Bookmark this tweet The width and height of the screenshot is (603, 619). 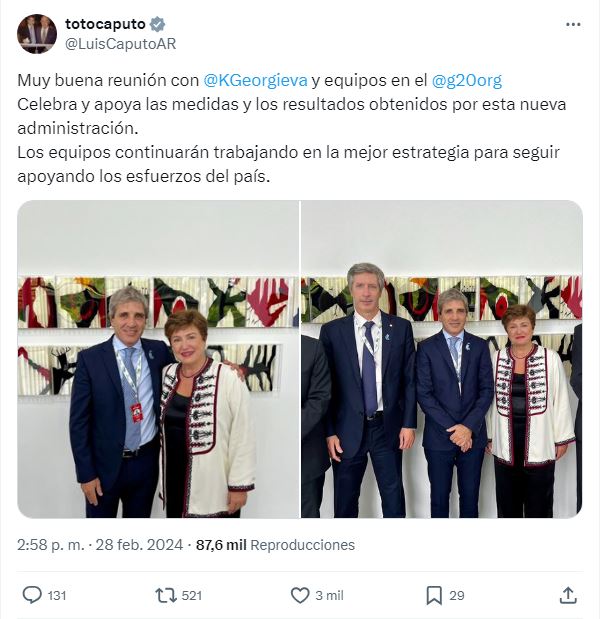(x=434, y=595)
